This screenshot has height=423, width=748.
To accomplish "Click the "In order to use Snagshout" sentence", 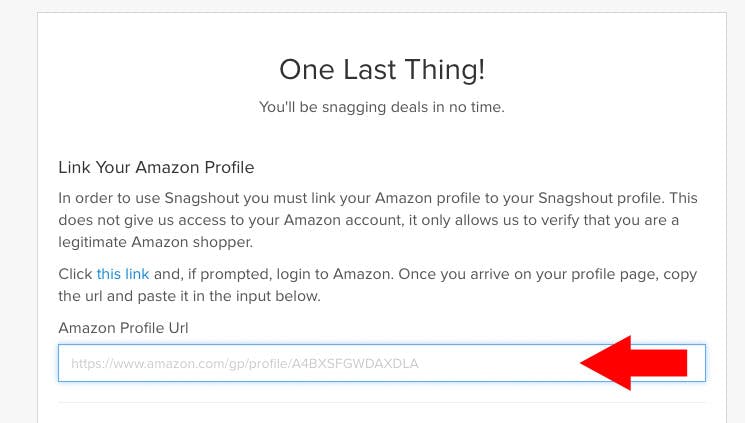I will tap(378, 198).
